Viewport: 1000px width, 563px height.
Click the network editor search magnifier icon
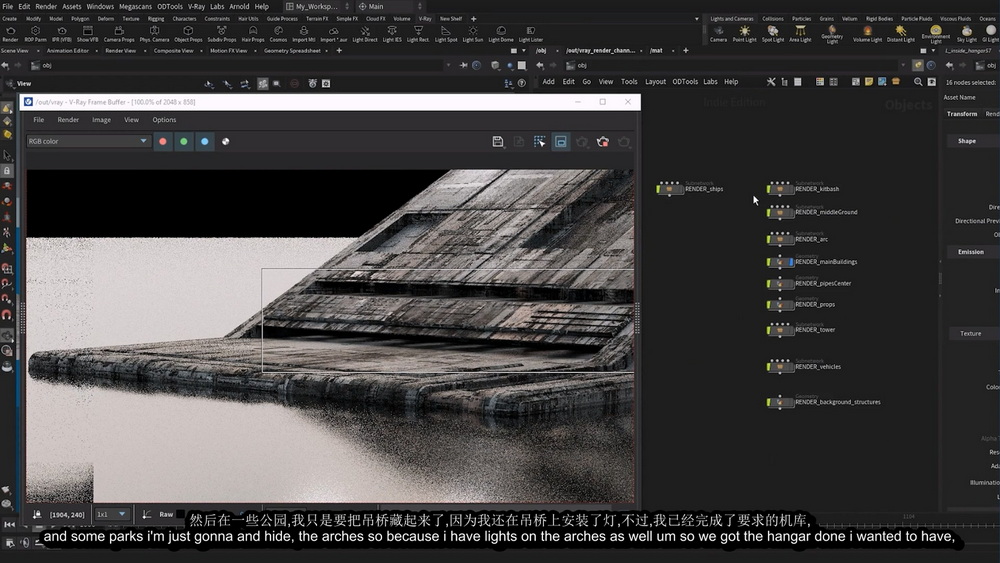click(918, 82)
